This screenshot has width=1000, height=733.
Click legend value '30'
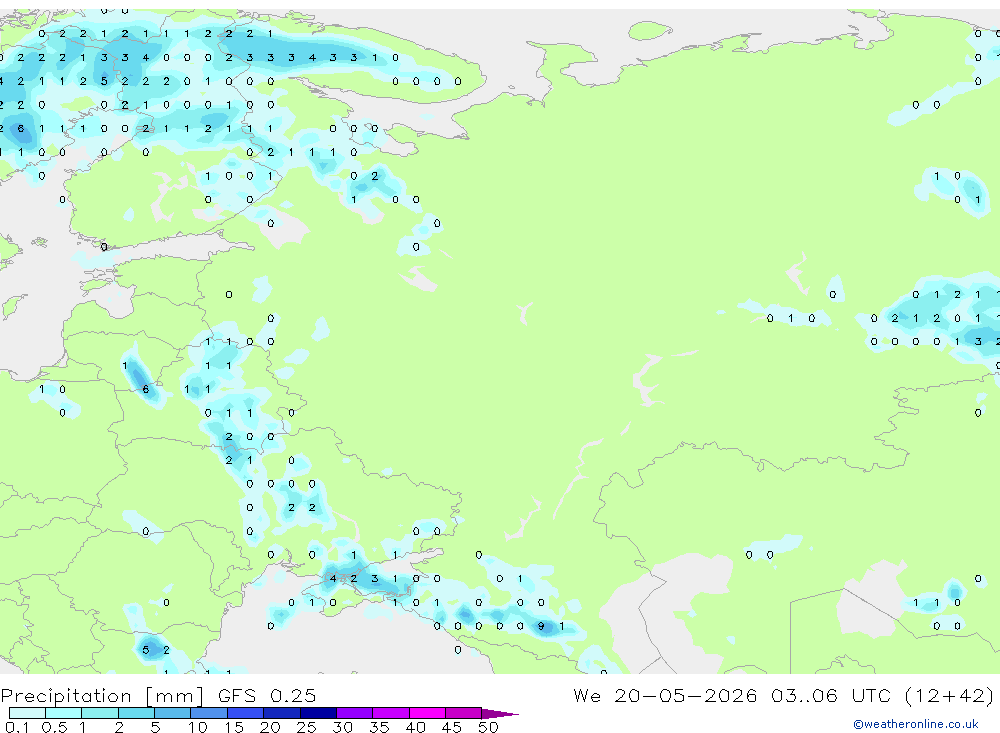[342, 727]
